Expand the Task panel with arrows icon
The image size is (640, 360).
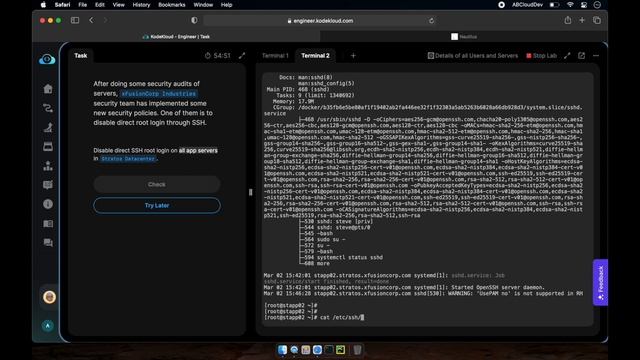point(242,56)
